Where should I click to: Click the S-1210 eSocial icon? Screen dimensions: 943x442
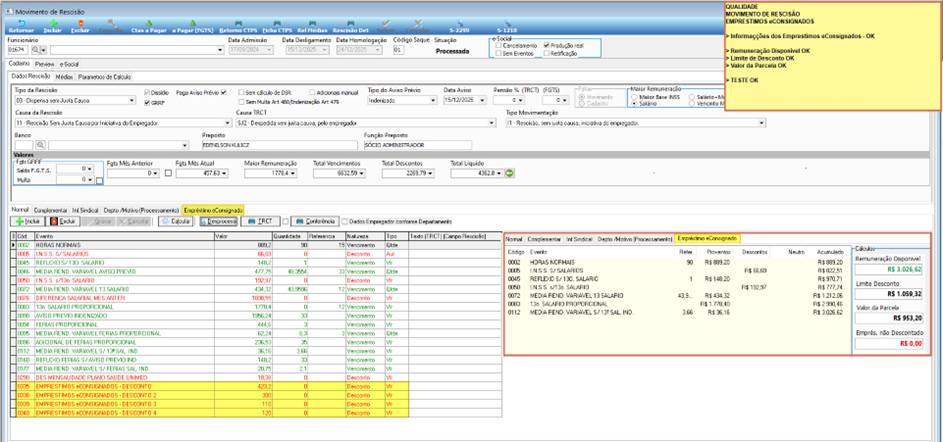tap(507, 26)
